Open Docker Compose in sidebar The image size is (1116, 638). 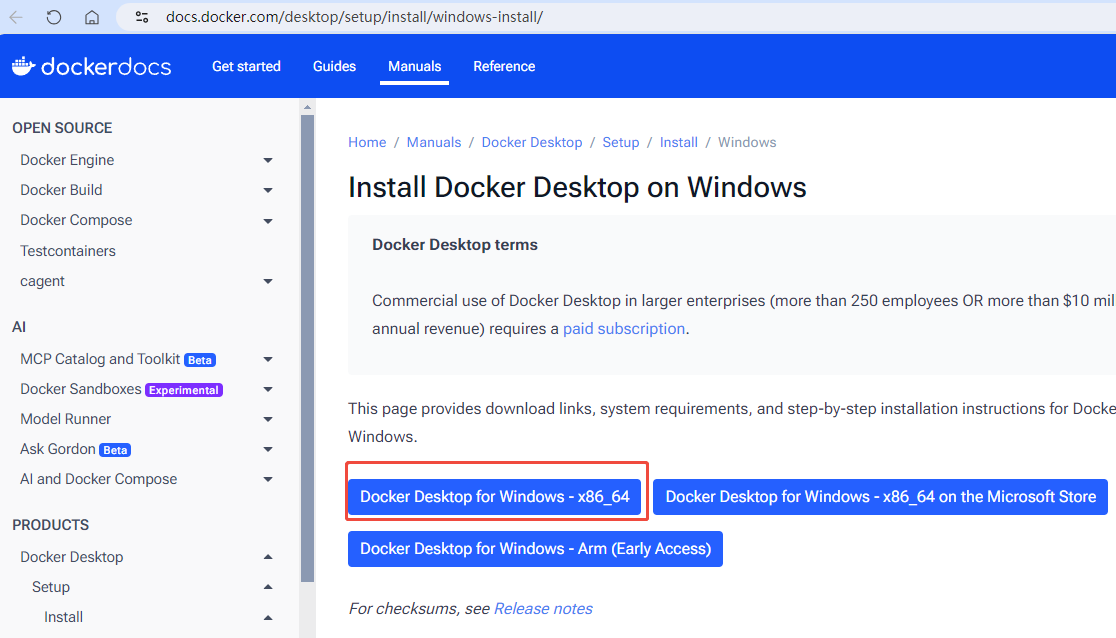click(76, 220)
